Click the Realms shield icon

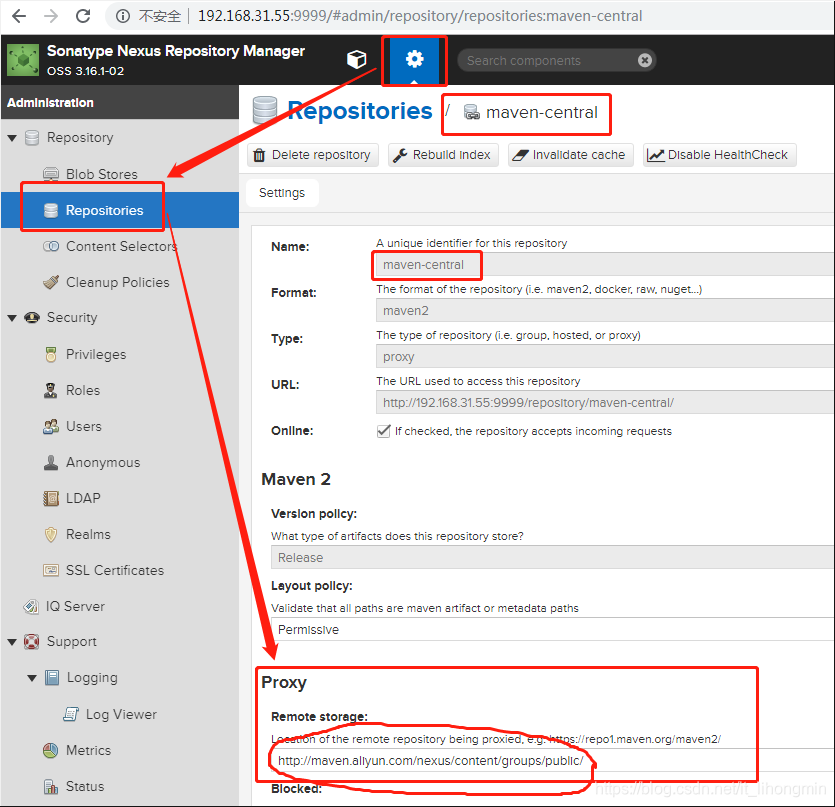pyautogui.click(x=51, y=534)
